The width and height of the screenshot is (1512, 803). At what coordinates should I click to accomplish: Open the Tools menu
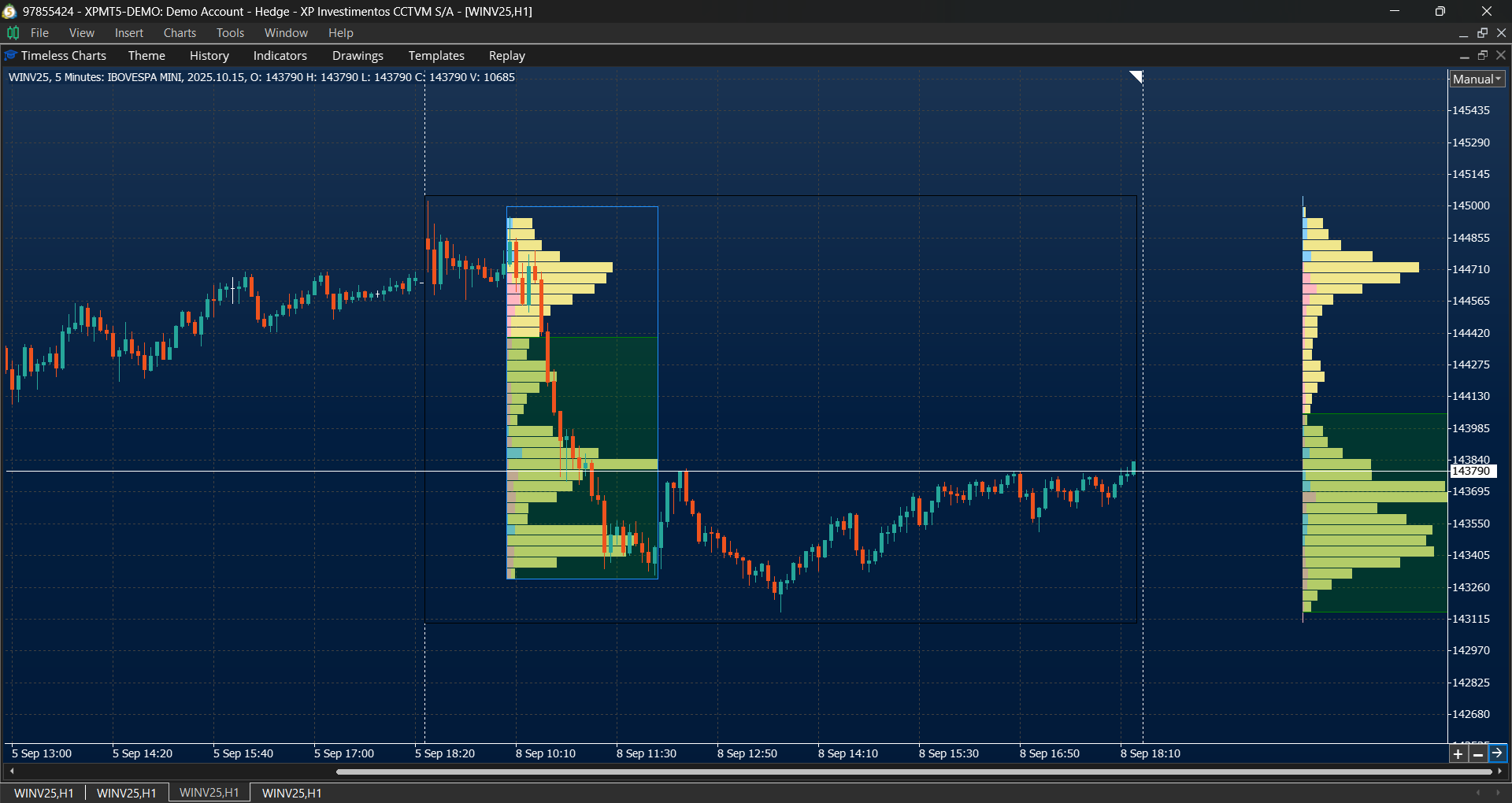pyautogui.click(x=229, y=32)
